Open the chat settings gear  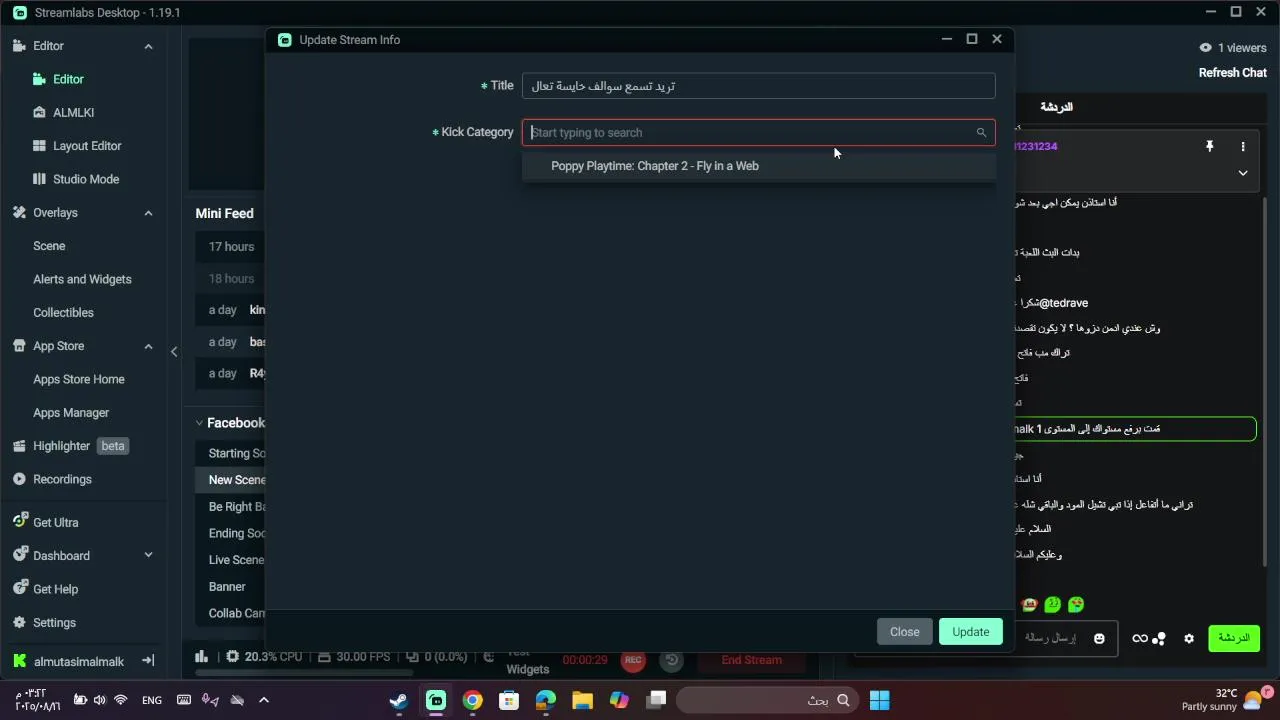(x=1189, y=638)
